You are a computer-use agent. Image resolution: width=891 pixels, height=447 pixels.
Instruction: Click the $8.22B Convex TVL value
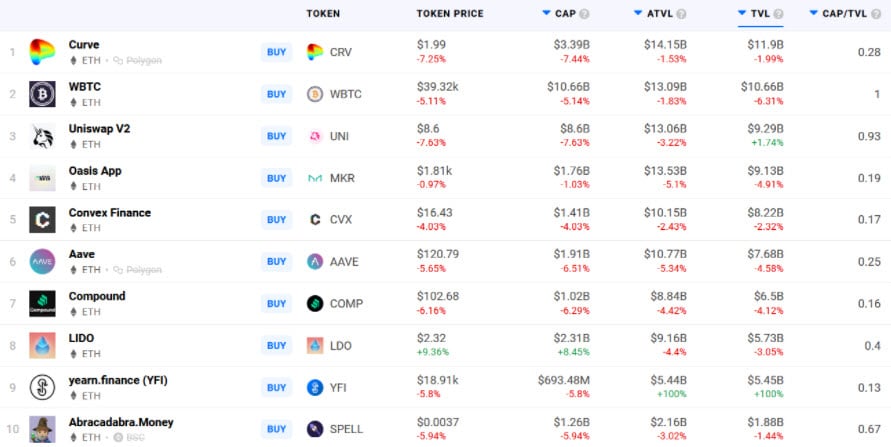[765, 212]
